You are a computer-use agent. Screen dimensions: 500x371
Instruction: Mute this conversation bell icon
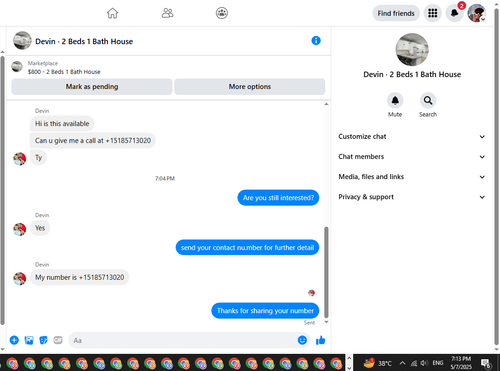pyautogui.click(x=395, y=100)
